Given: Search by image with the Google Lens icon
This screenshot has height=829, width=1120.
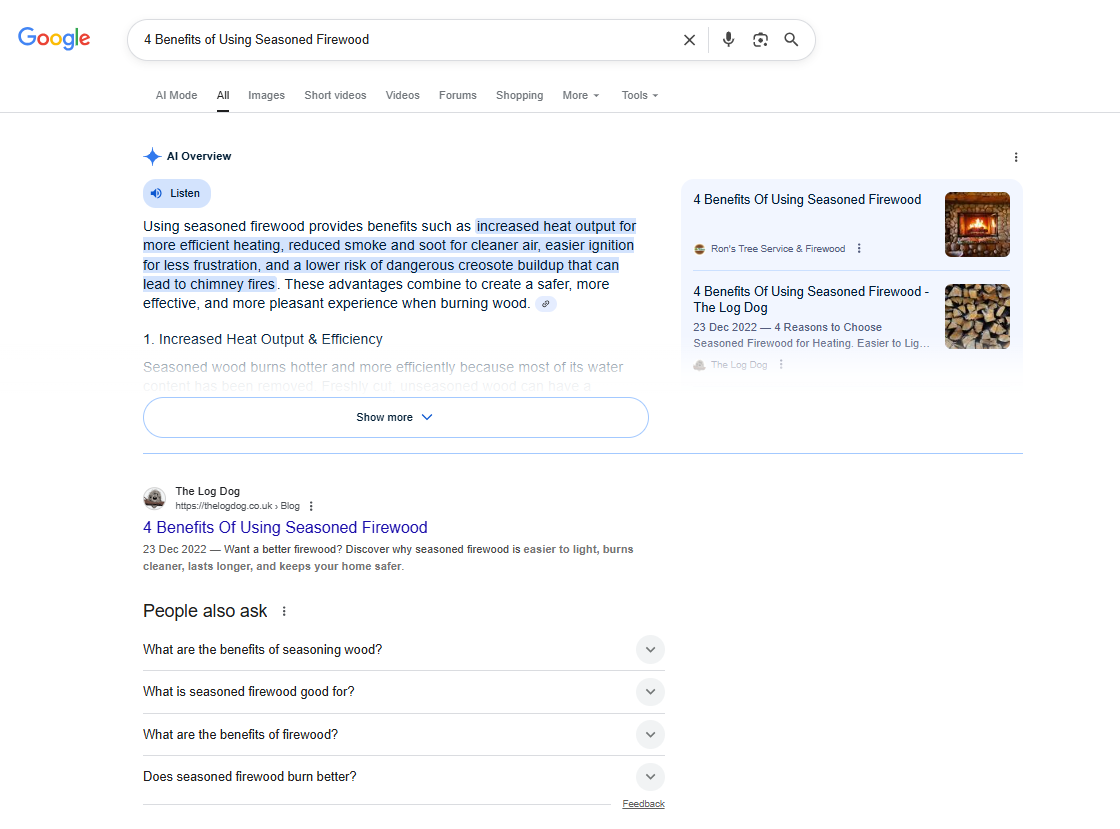Looking at the screenshot, I should pos(760,39).
